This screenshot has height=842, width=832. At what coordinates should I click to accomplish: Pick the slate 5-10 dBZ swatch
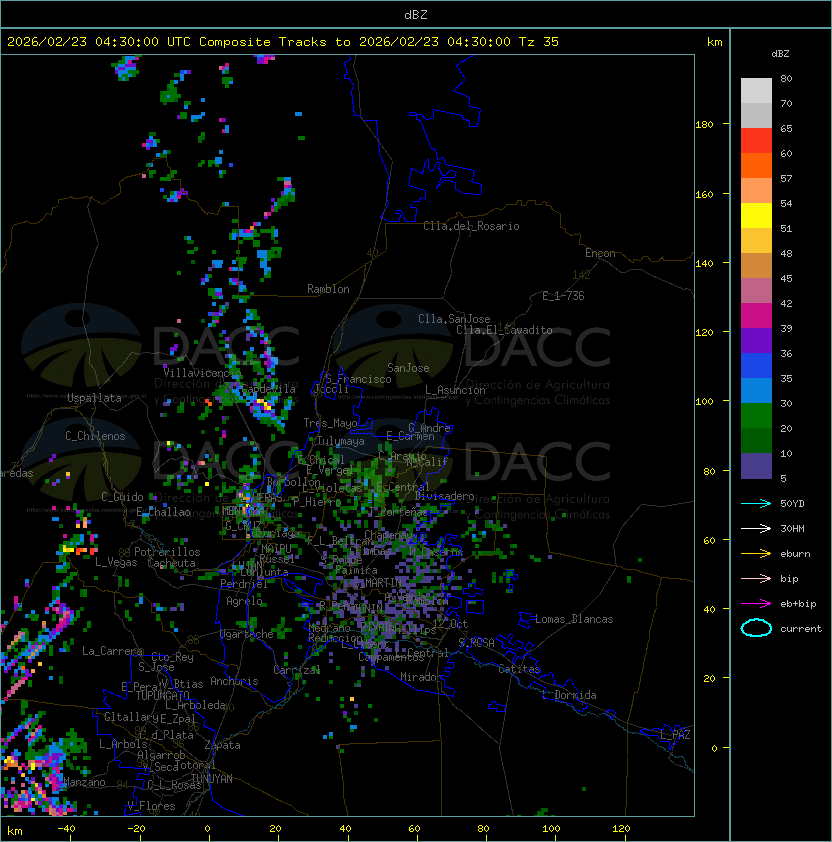(x=756, y=466)
